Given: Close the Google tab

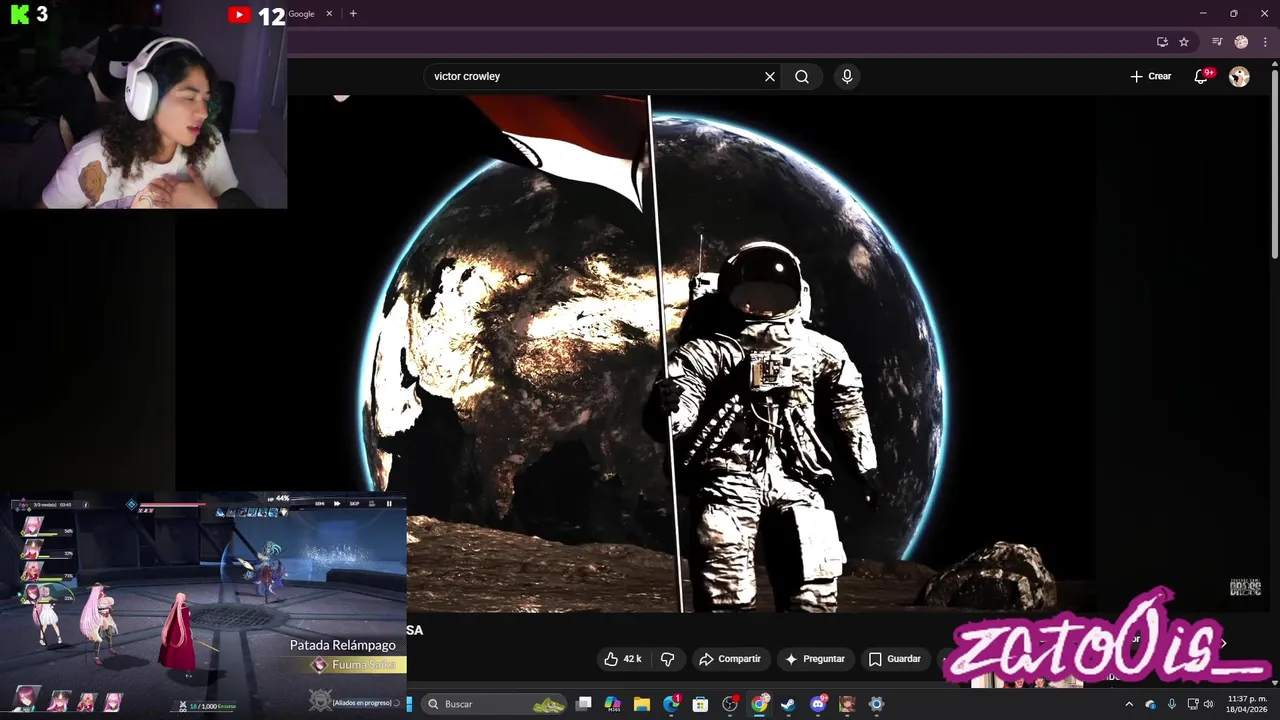Looking at the screenshot, I should pos(329,14).
